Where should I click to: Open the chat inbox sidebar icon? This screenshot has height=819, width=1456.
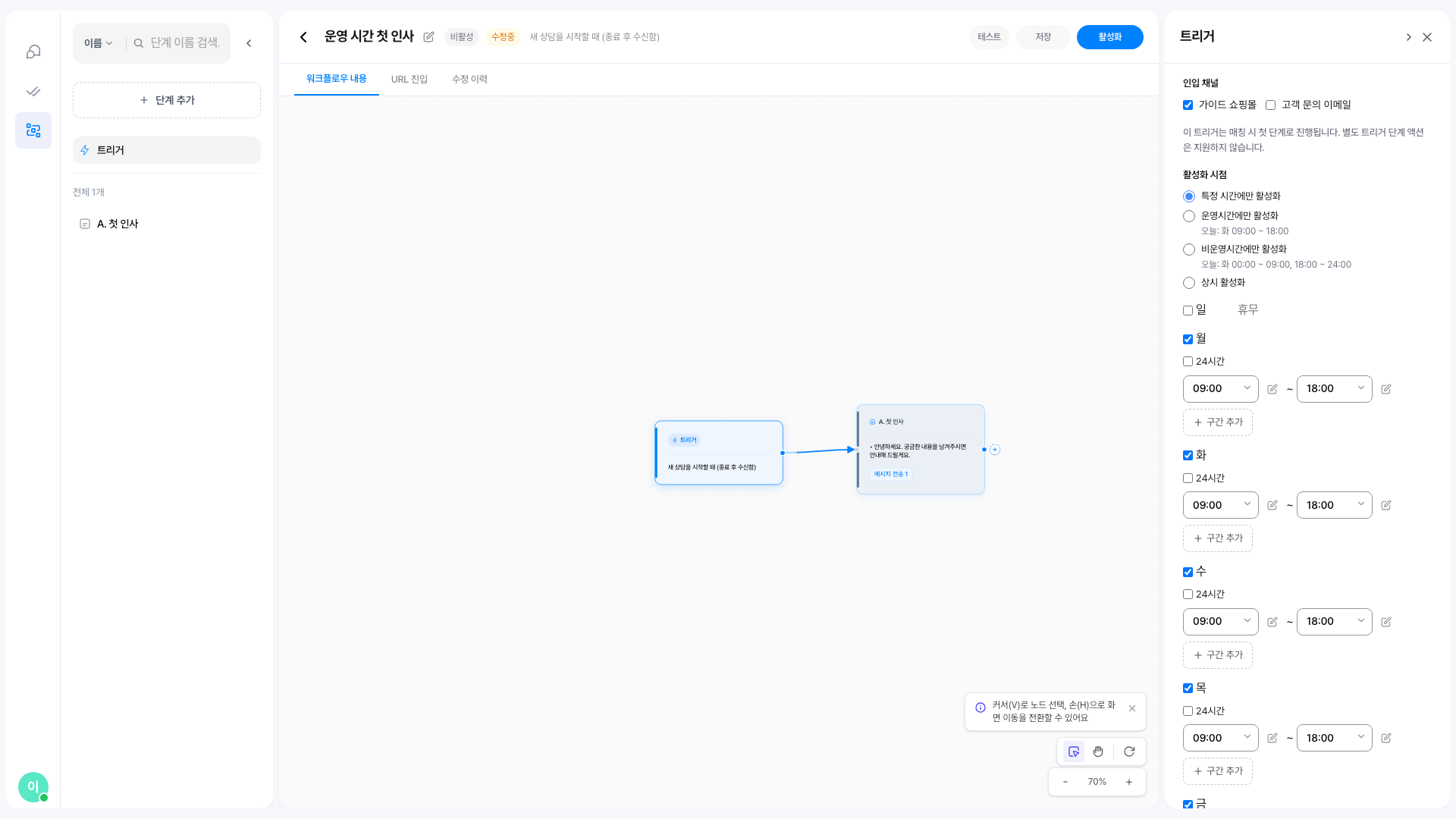pyautogui.click(x=33, y=52)
